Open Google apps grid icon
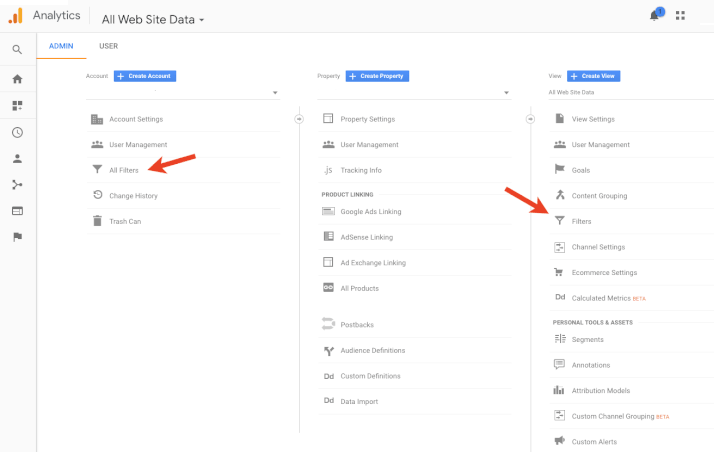The height and width of the screenshot is (452, 714). [x=681, y=16]
